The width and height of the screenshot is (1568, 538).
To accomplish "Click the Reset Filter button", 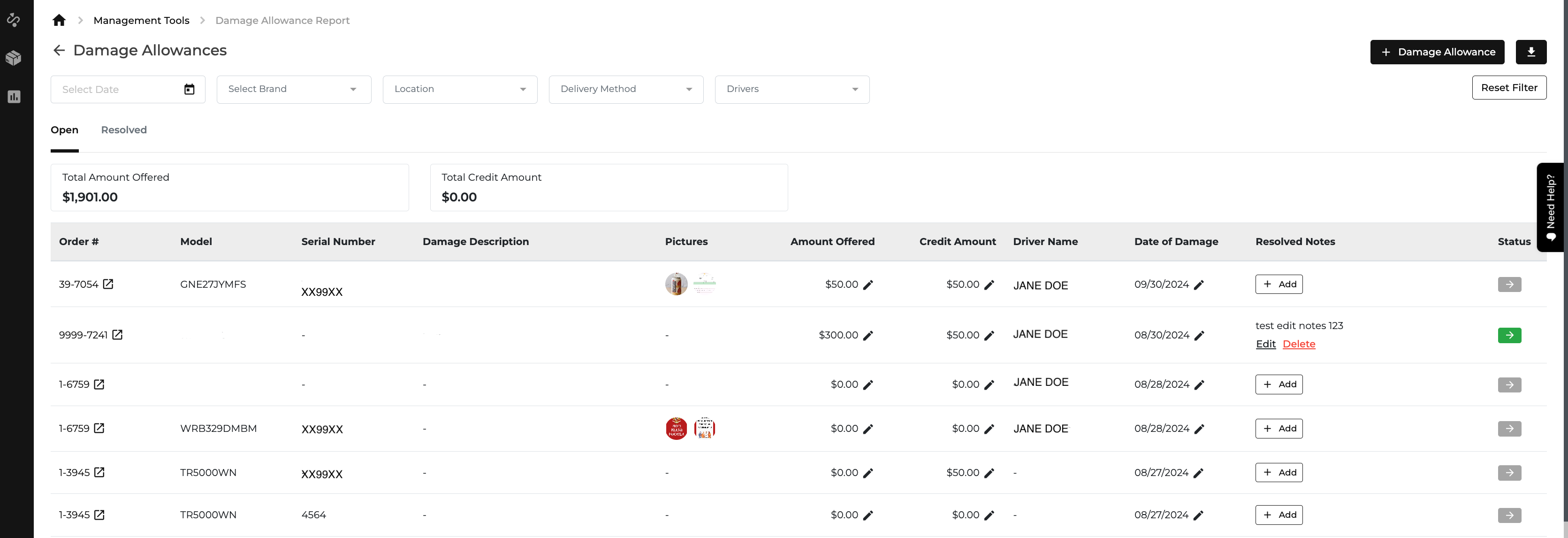I will coord(1508,88).
